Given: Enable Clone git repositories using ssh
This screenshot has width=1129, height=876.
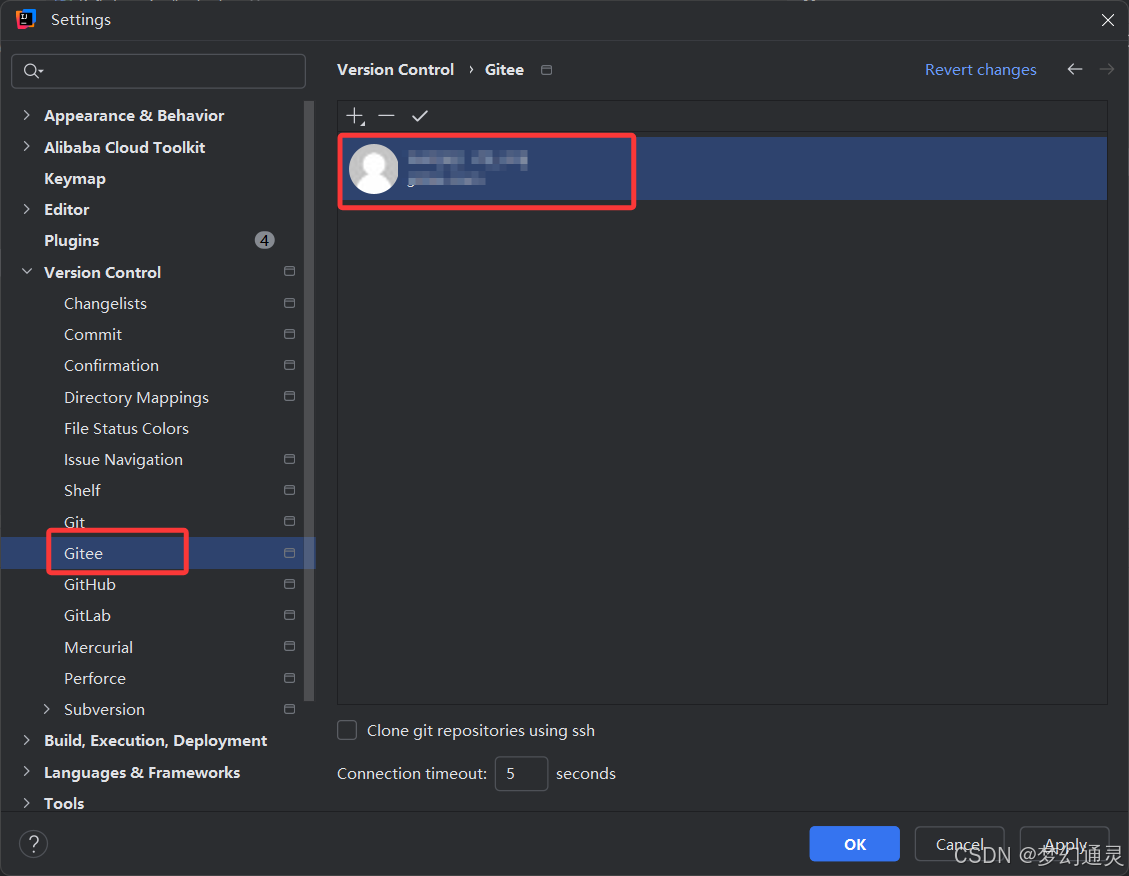Looking at the screenshot, I should coord(347,731).
